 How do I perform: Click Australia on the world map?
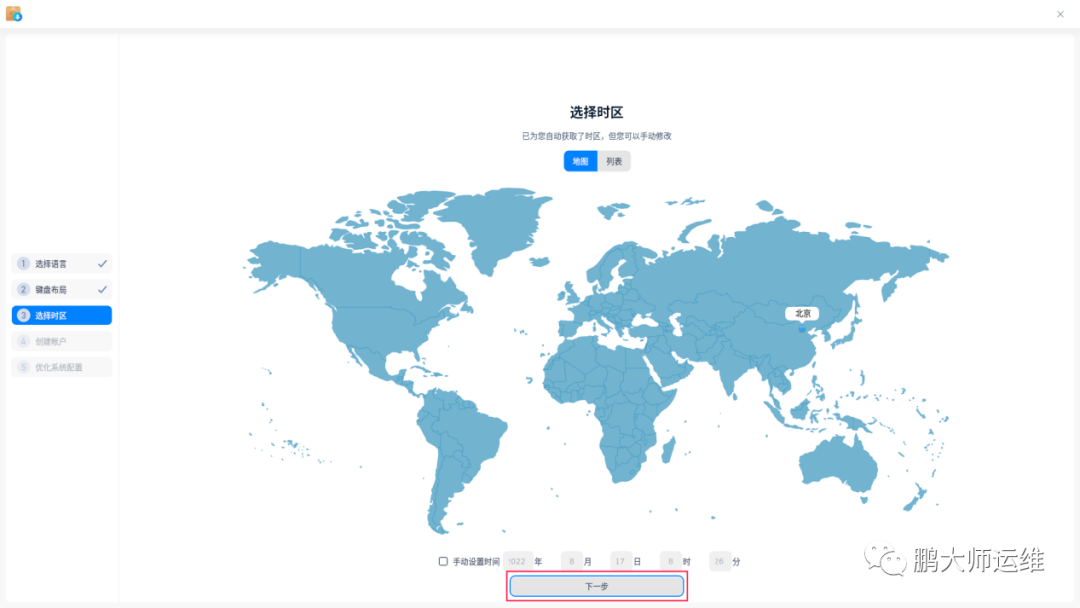click(x=838, y=465)
